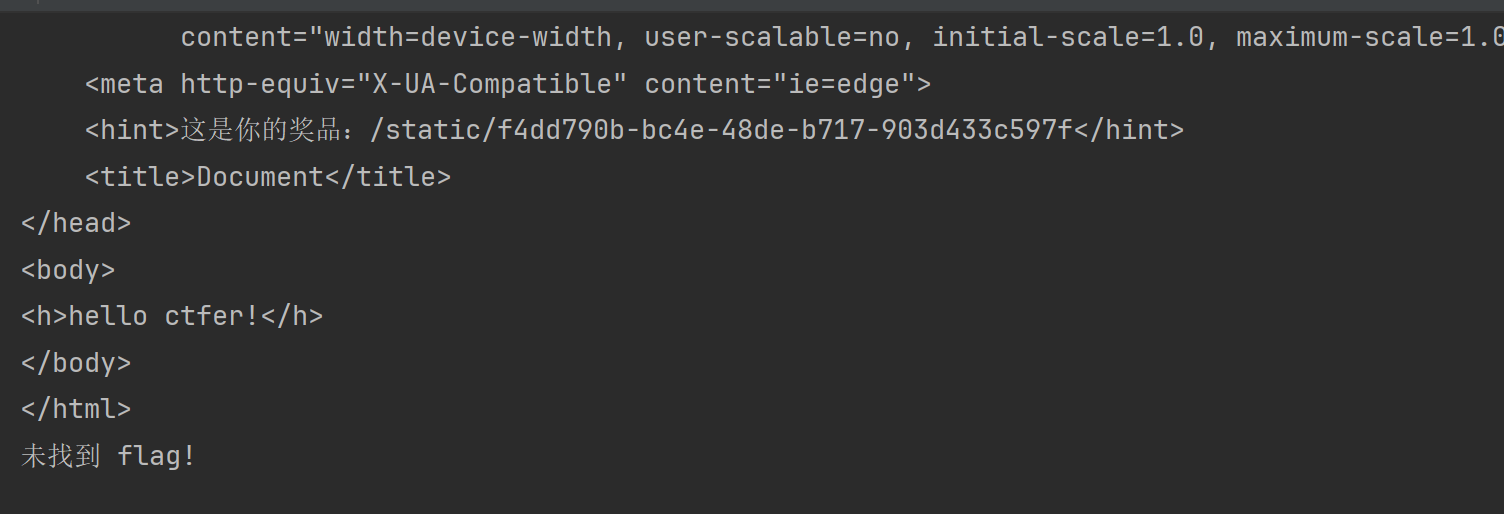The width and height of the screenshot is (1504, 514).
Task: Click the "Document" title text
Action: (x=260, y=177)
